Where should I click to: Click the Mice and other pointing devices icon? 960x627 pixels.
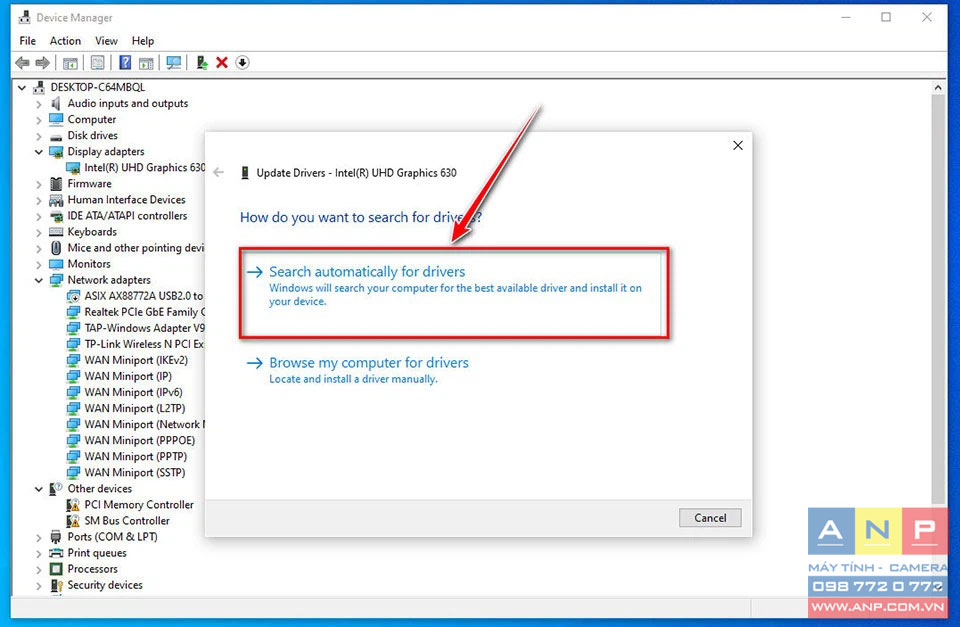(56, 248)
